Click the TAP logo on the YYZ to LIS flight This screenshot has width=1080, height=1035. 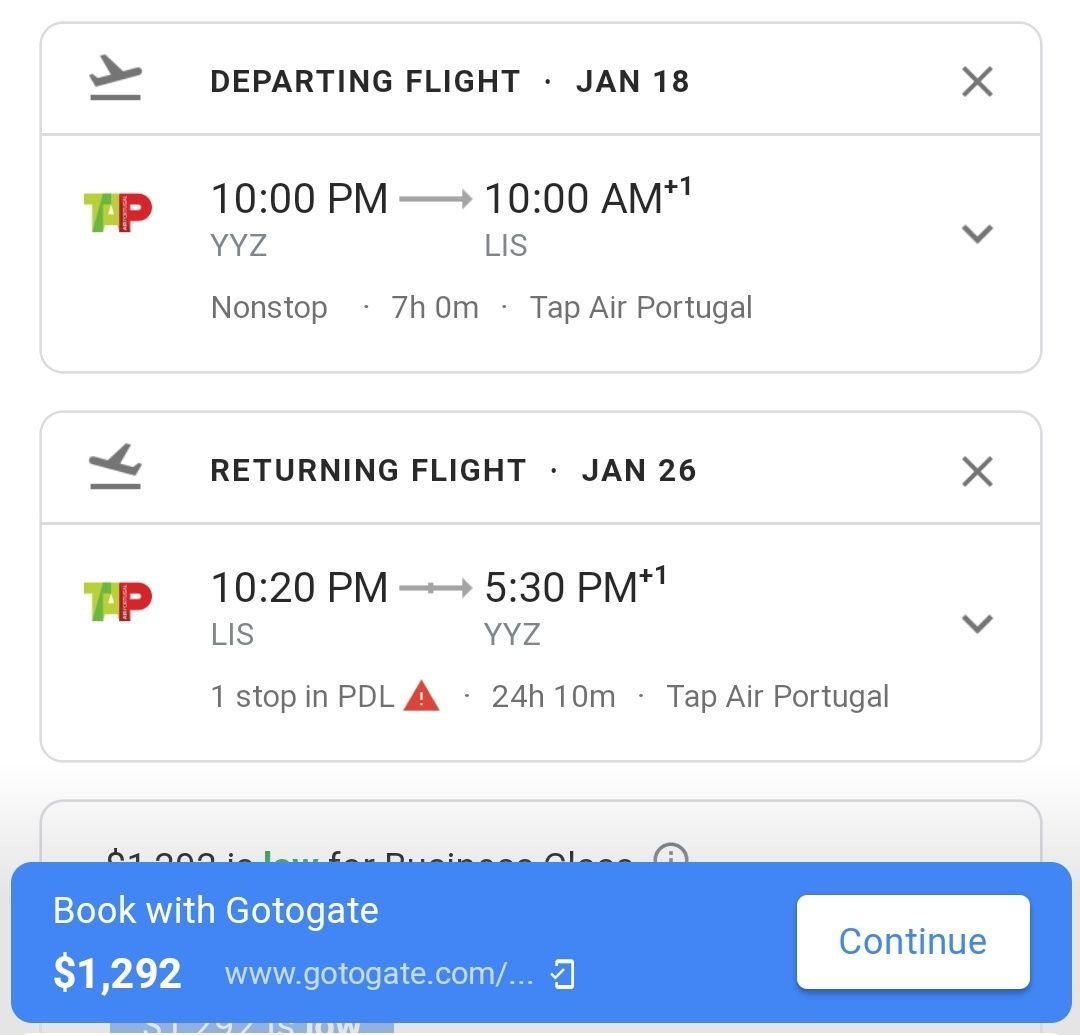[x=117, y=212]
